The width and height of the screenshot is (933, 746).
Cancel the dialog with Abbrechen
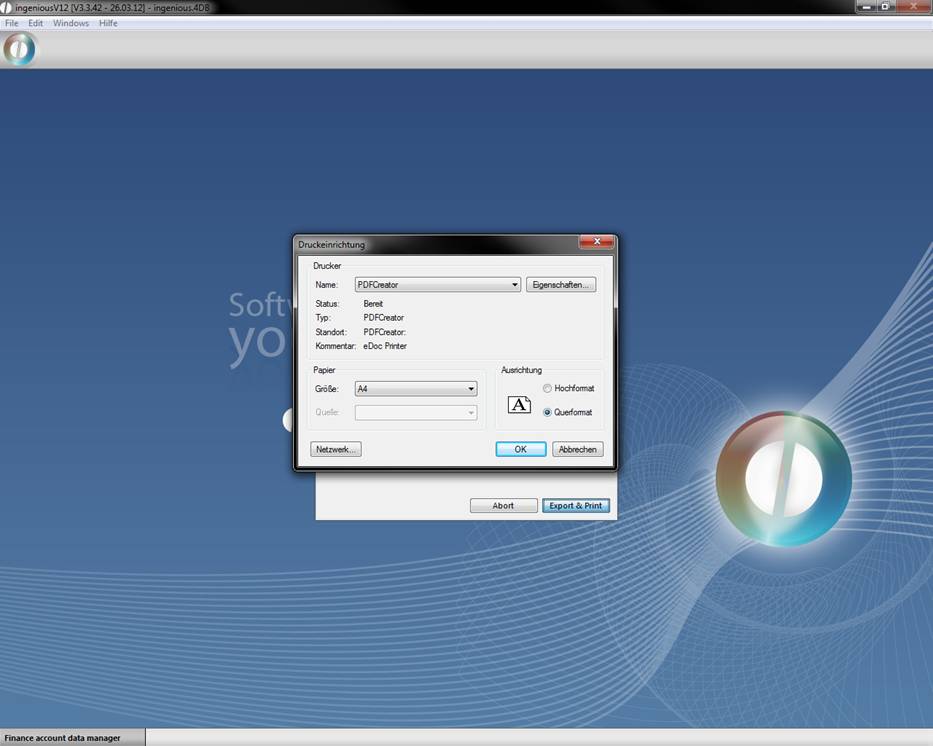coord(577,449)
